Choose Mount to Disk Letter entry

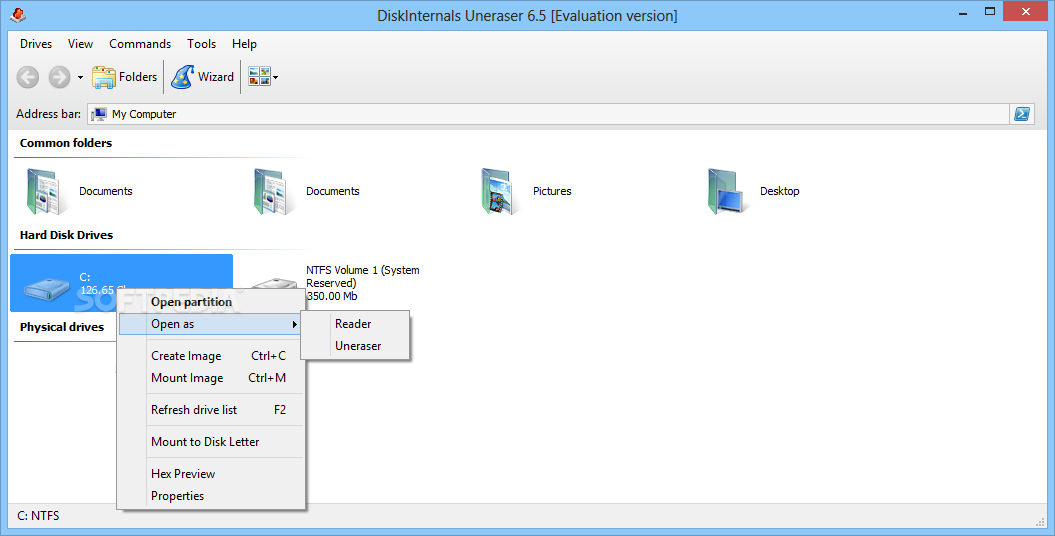click(x=212, y=442)
